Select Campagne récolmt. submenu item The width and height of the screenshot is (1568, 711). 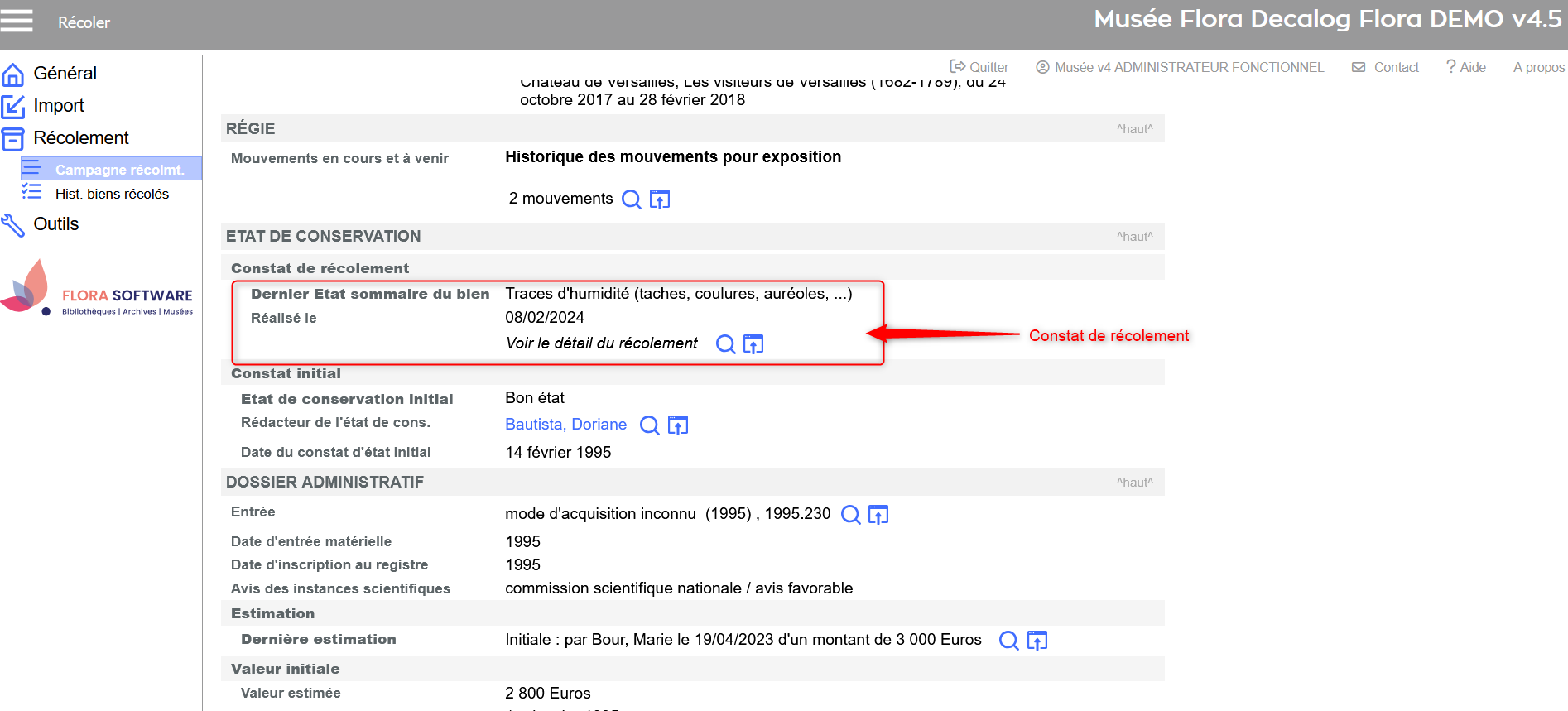[x=119, y=170]
